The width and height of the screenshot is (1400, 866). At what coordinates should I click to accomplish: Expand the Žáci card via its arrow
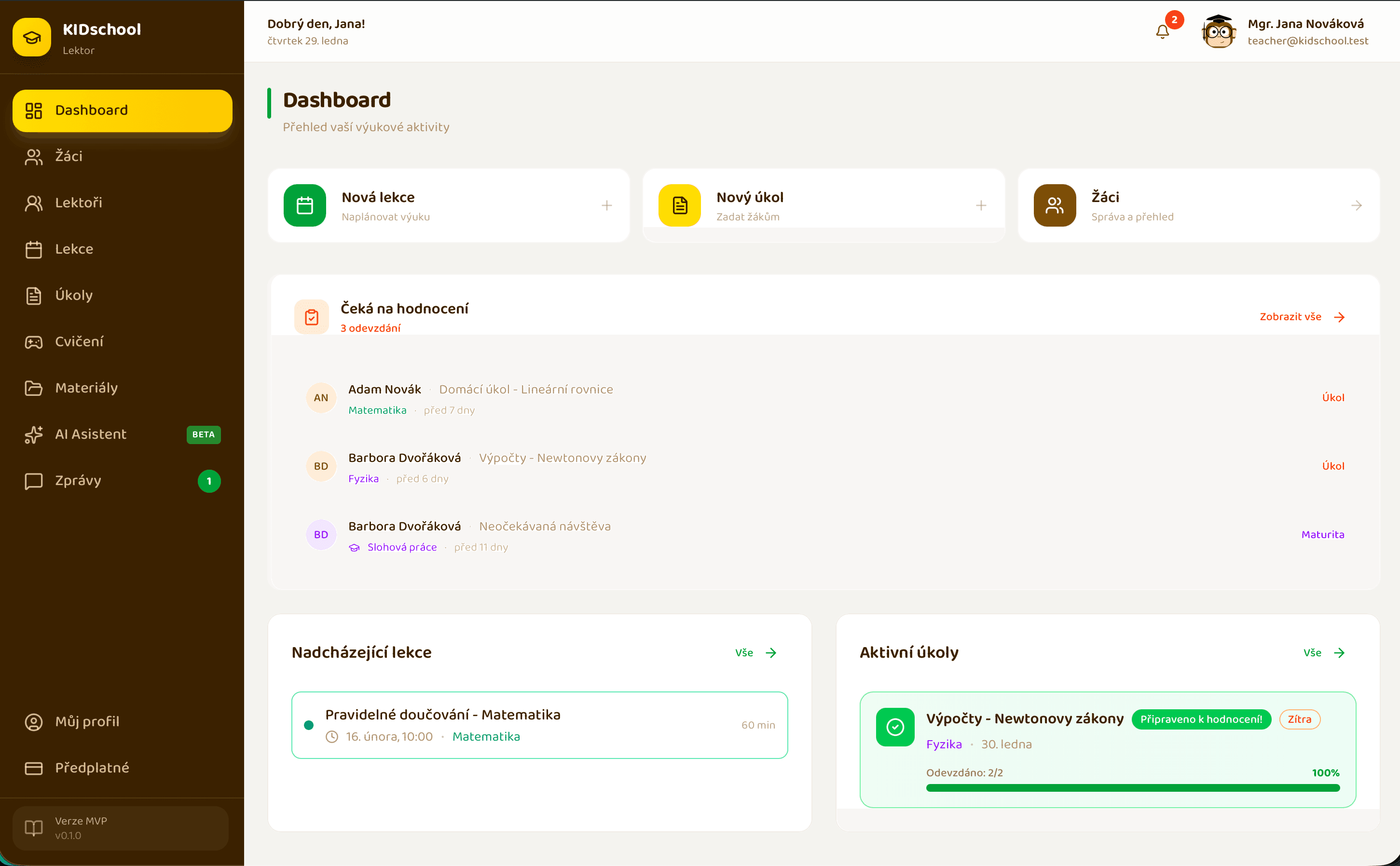(x=1357, y=205)
